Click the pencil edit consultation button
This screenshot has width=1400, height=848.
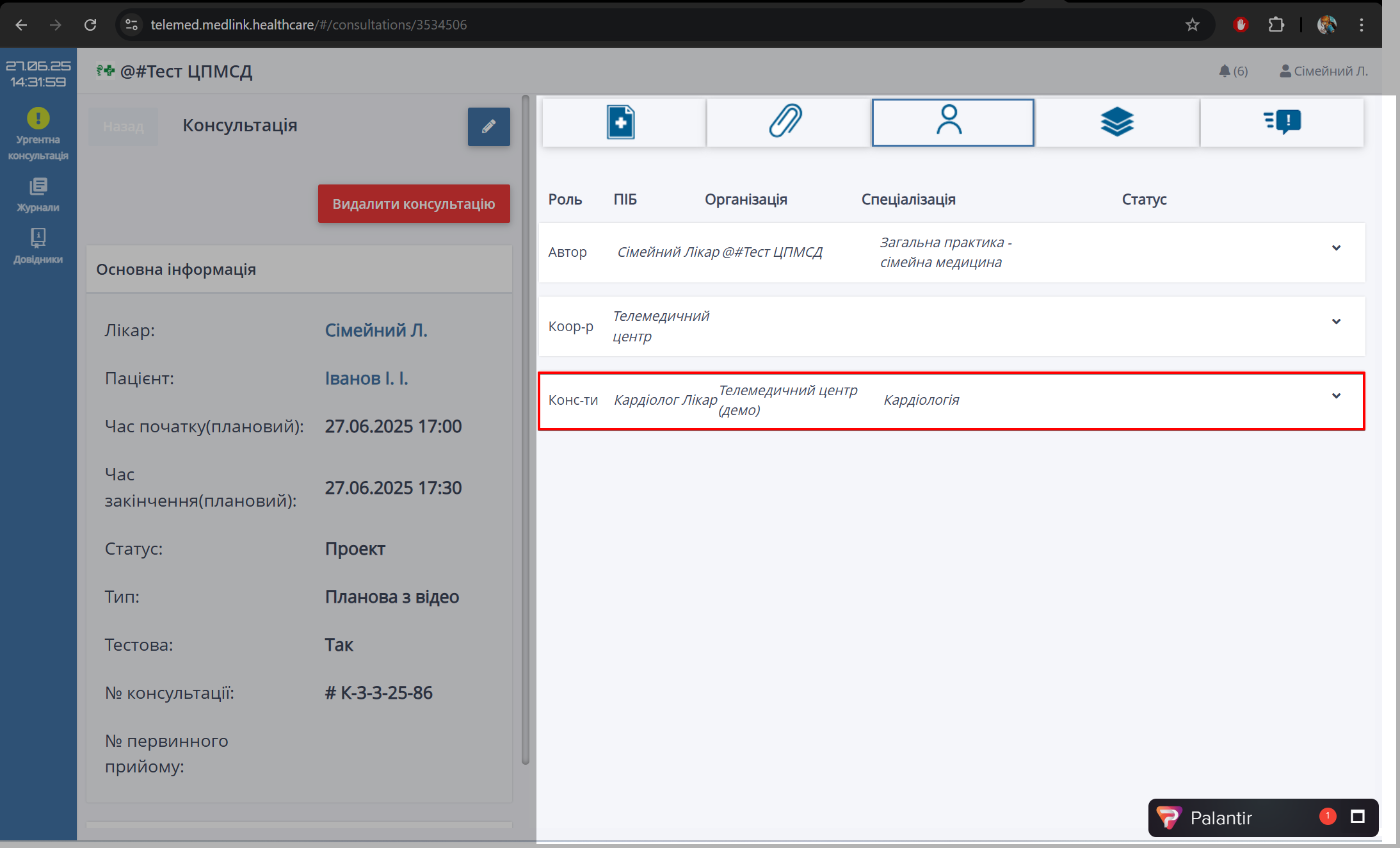tap(488, 127)
